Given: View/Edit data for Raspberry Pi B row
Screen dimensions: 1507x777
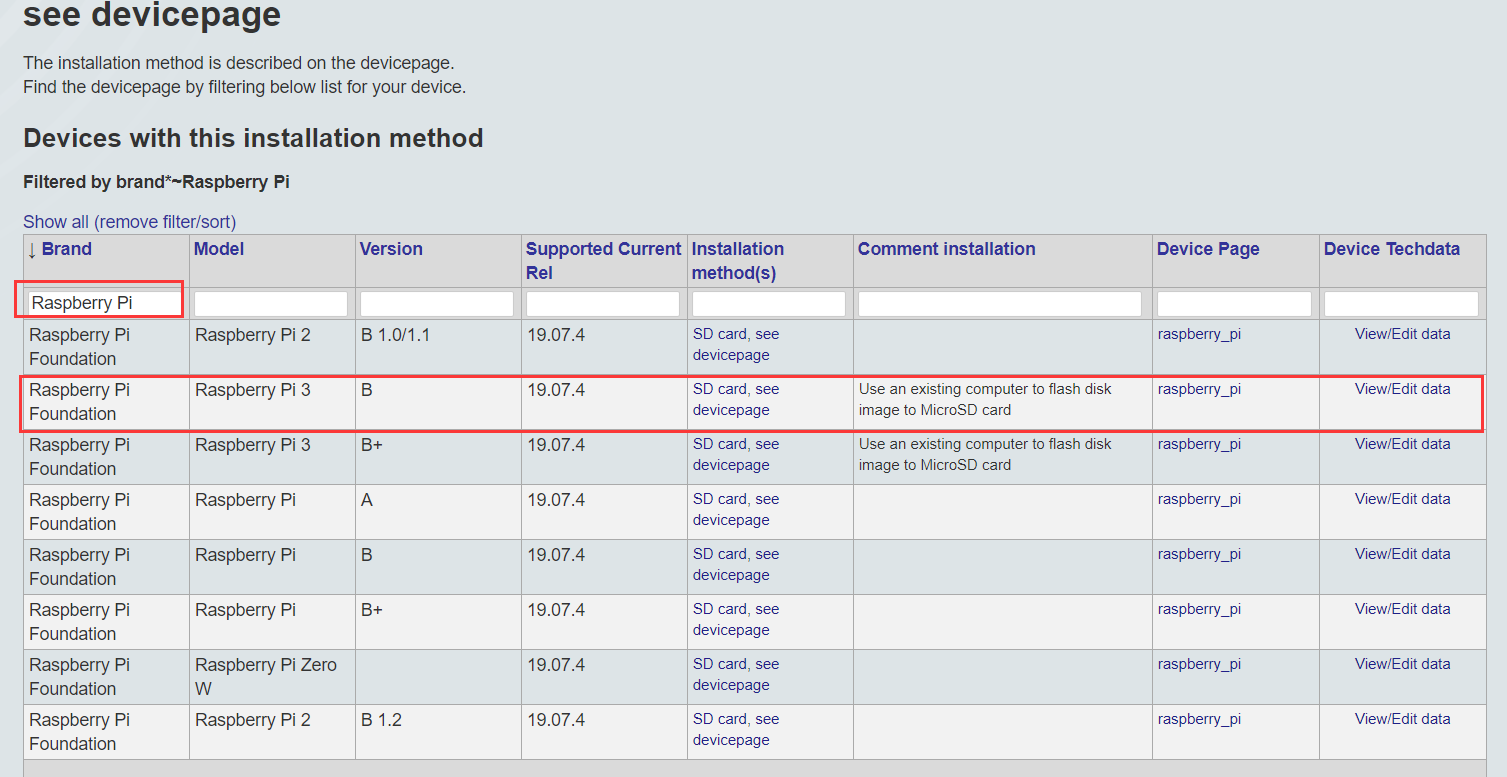Looking at the screenshot, I should pos(1402,554).
